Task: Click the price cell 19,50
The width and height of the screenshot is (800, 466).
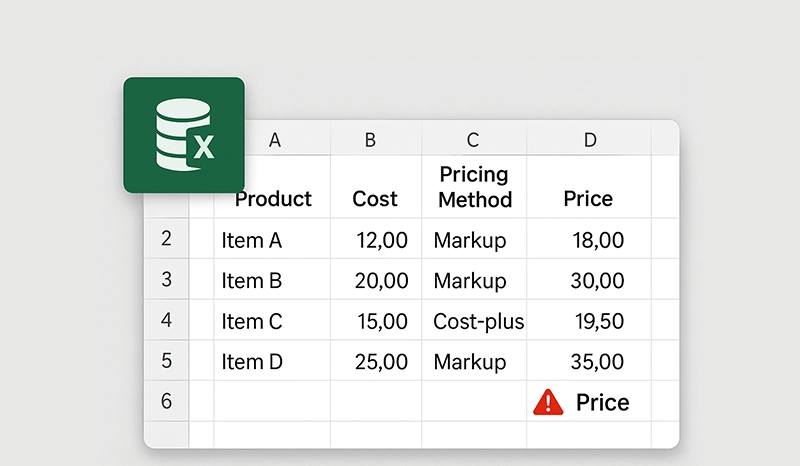Action: 589,320
